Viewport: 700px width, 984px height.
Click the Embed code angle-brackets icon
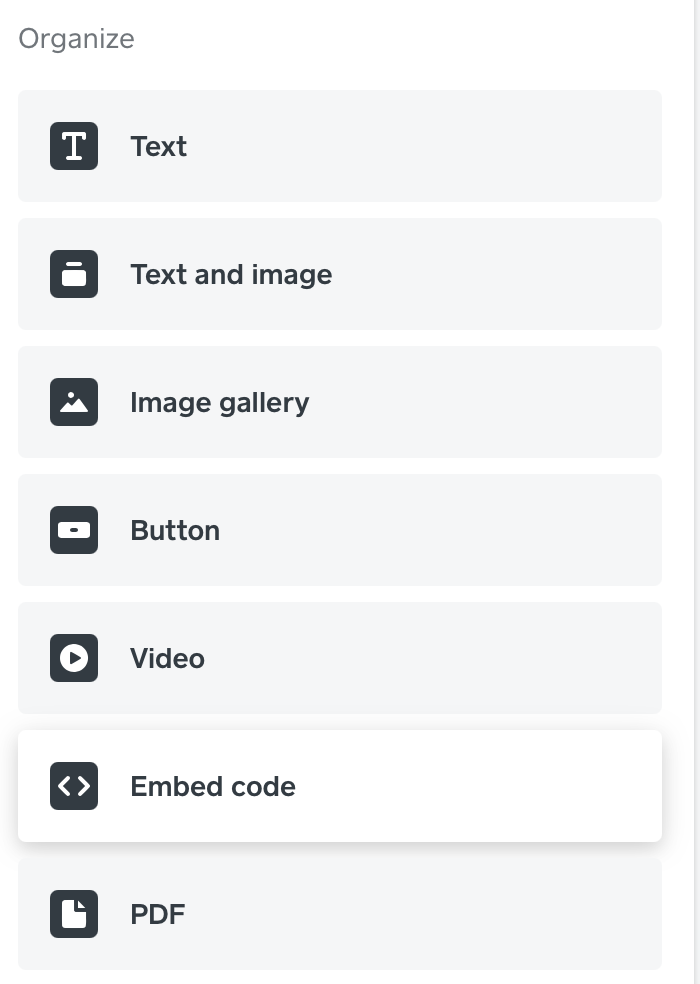pyautogui.click(x=73, y=786)
